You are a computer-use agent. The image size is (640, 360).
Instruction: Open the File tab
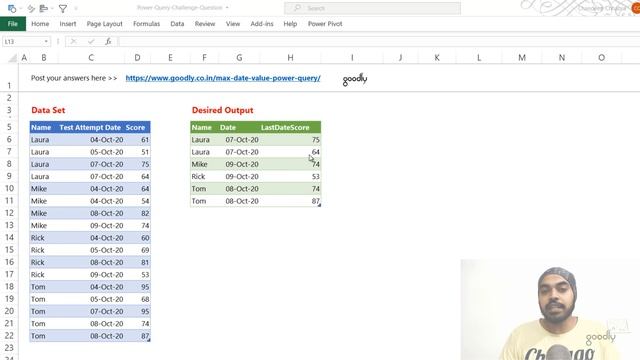[x=13, y=24]
